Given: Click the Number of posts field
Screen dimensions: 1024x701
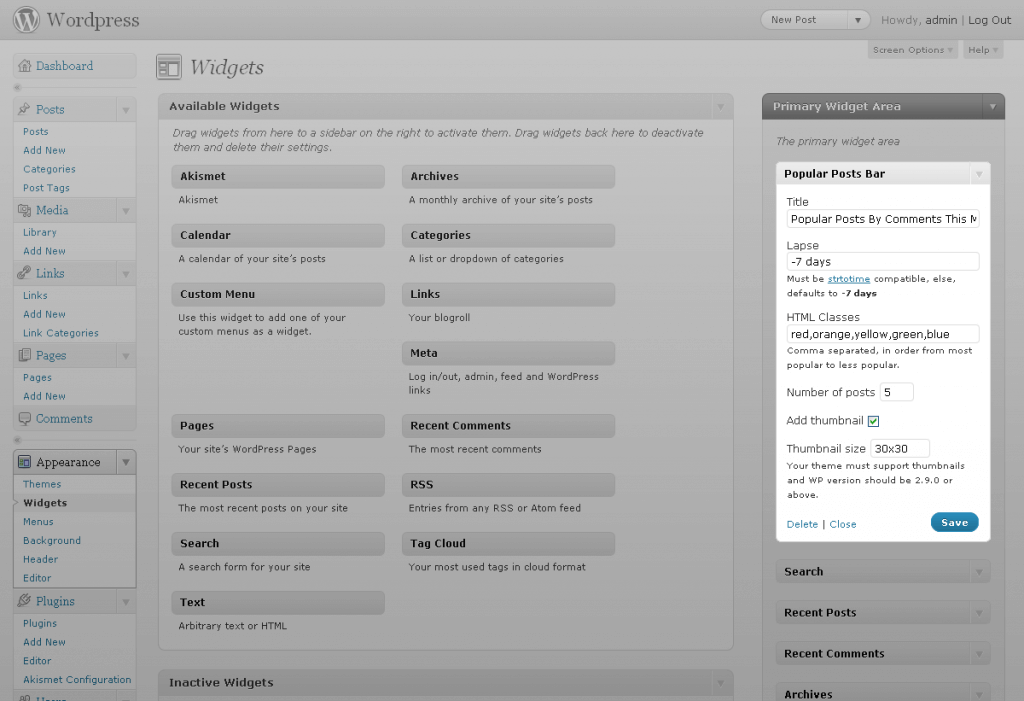Looking at the screenshot, I should coord(897,393).
